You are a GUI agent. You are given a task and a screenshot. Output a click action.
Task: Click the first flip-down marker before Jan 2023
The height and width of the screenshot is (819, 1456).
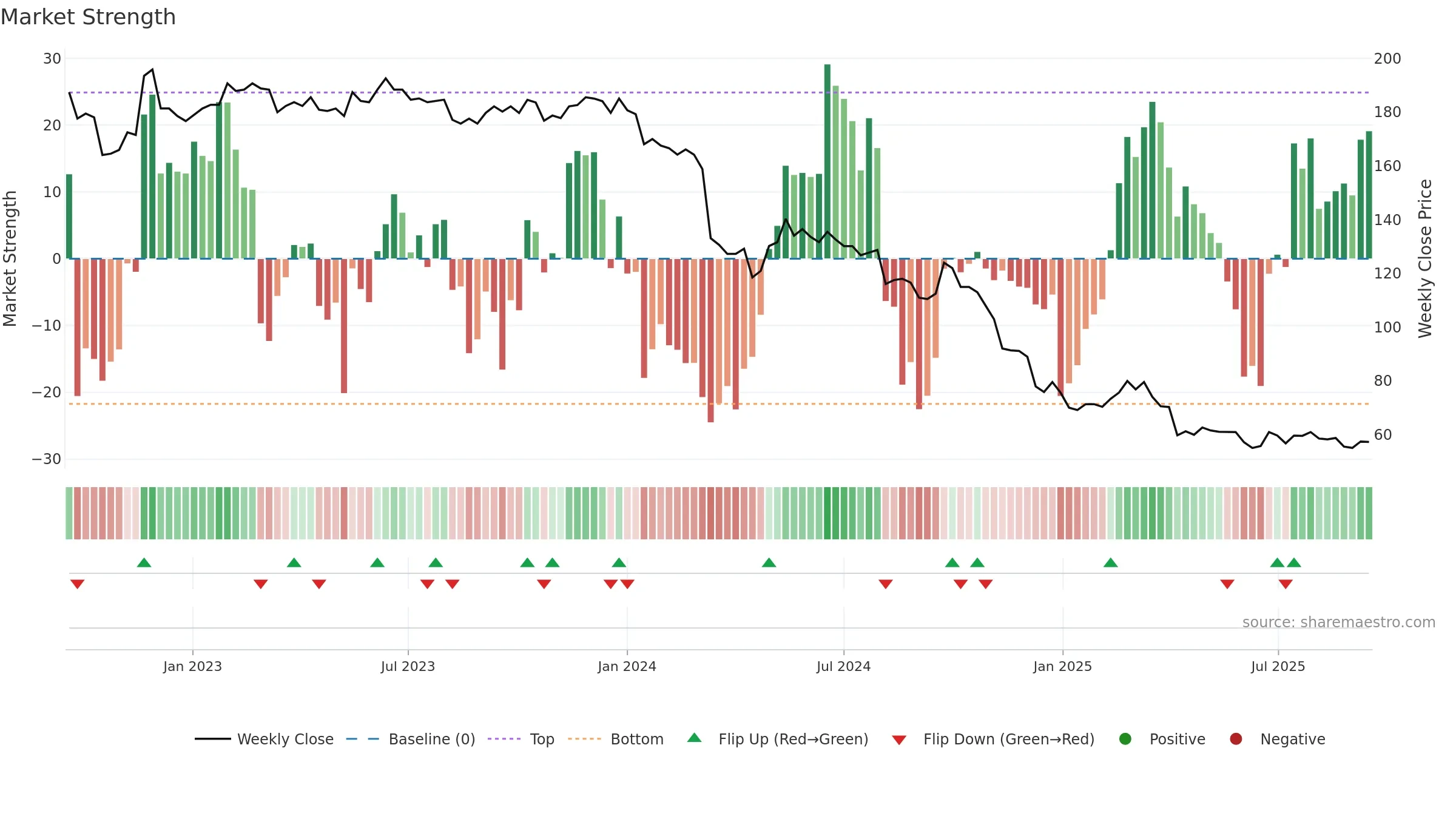[x=77, y=584]
